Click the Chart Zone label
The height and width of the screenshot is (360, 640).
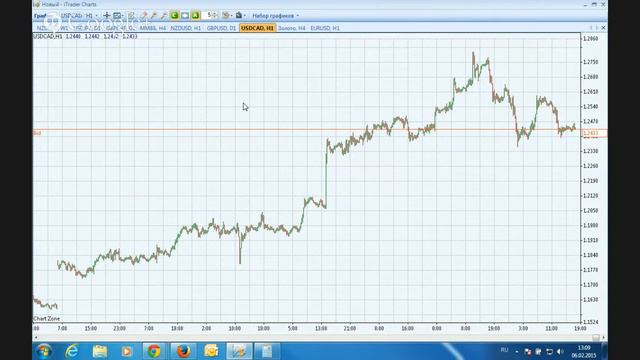(x=47, y=318)
